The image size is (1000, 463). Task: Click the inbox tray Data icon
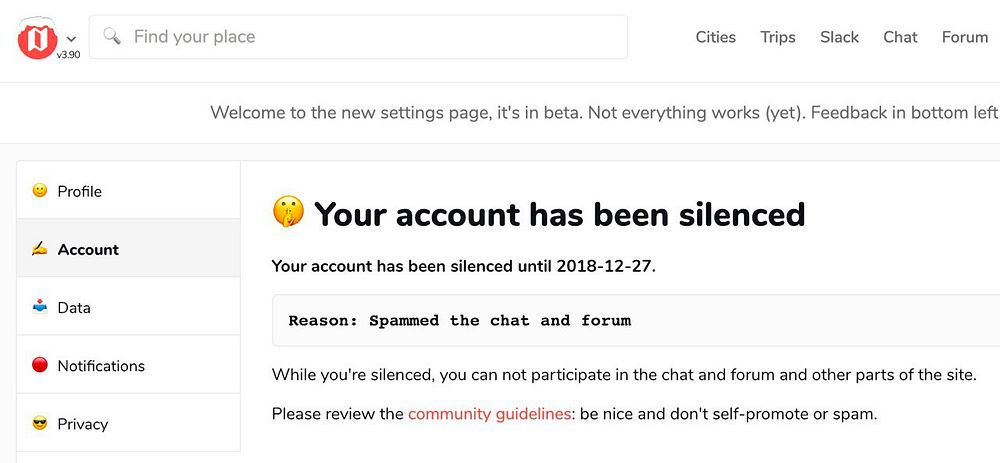click(x=40, y=307)
